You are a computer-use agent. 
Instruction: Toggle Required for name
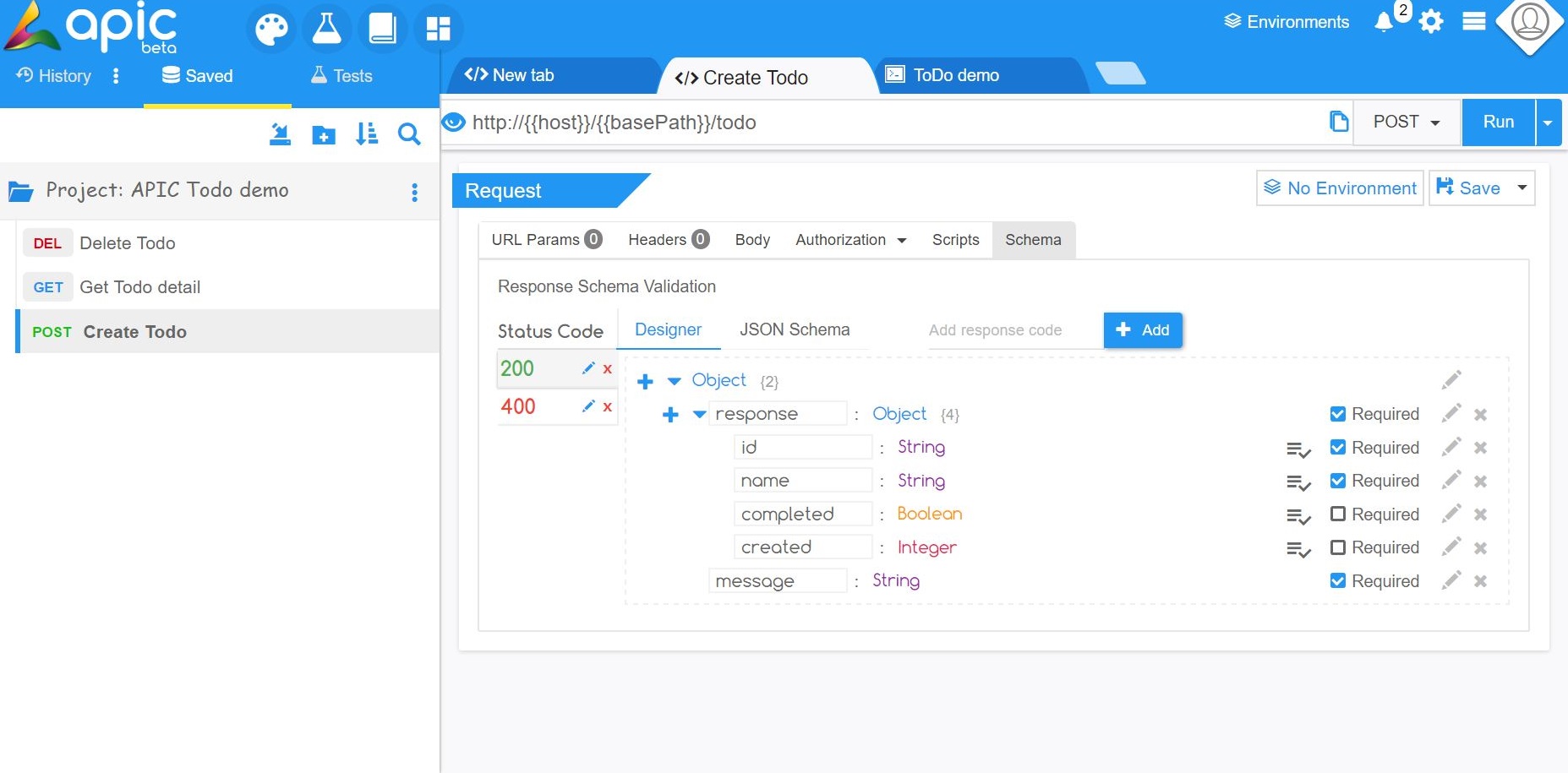[1338, 481]
